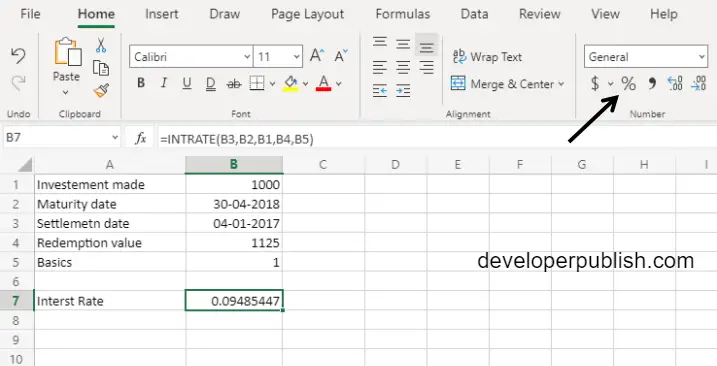
Task: Toggle Italic formatting
Action: tap(164, 83)
